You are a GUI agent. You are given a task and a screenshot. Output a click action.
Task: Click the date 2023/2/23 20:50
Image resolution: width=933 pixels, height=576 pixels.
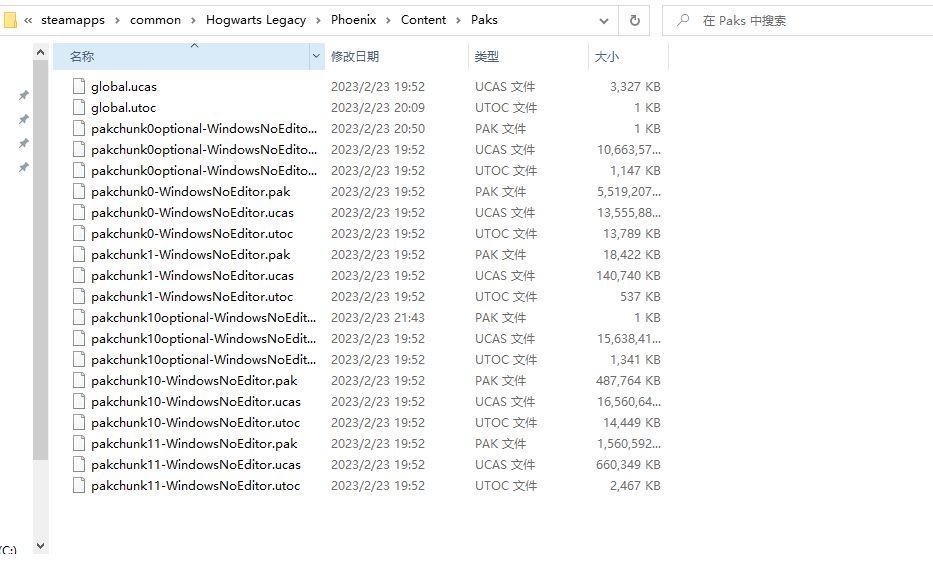pyautogui.click(x=378, y=129)
